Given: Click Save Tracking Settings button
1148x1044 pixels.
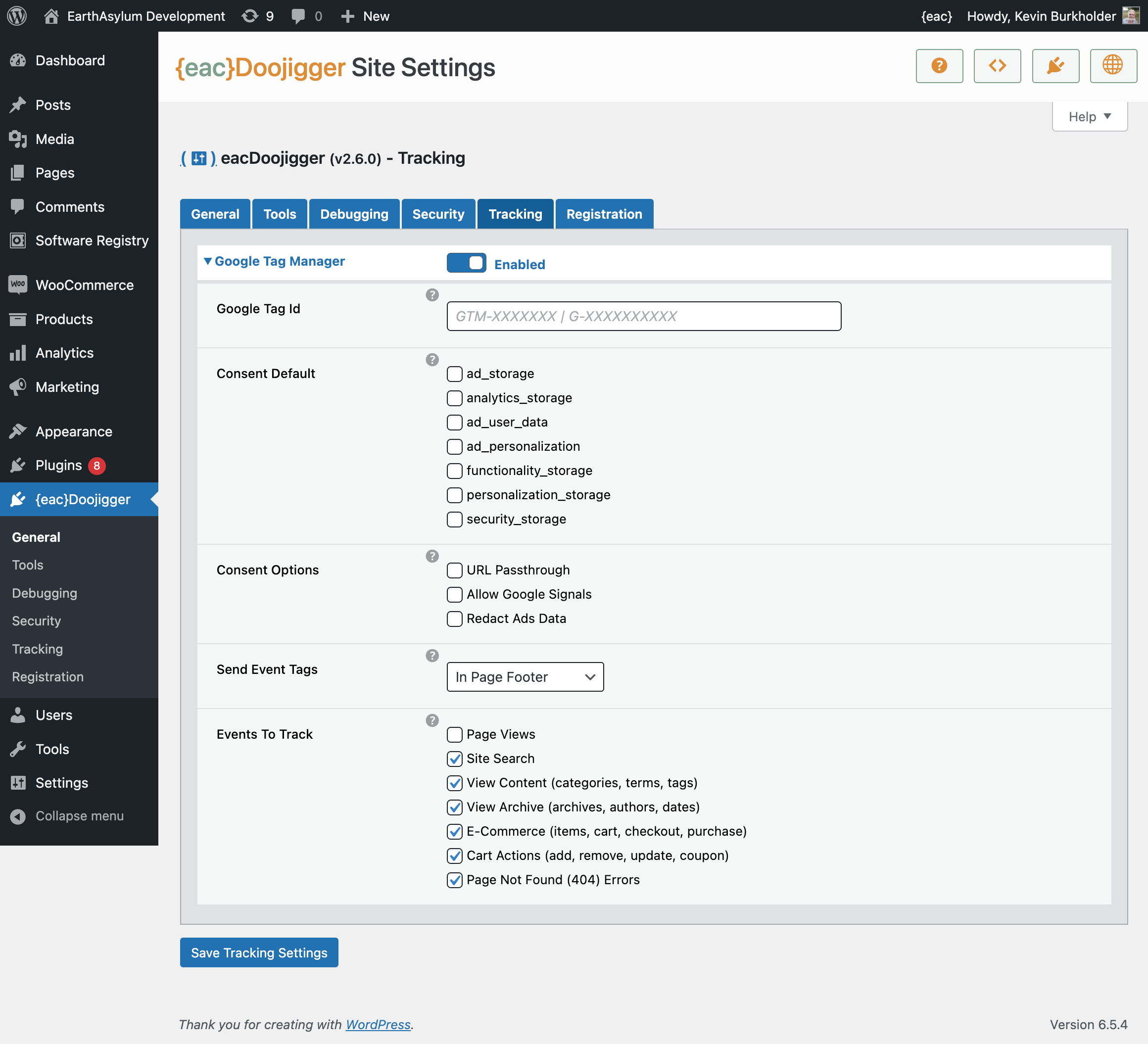Looking at the screenshot, I should 259,952.
